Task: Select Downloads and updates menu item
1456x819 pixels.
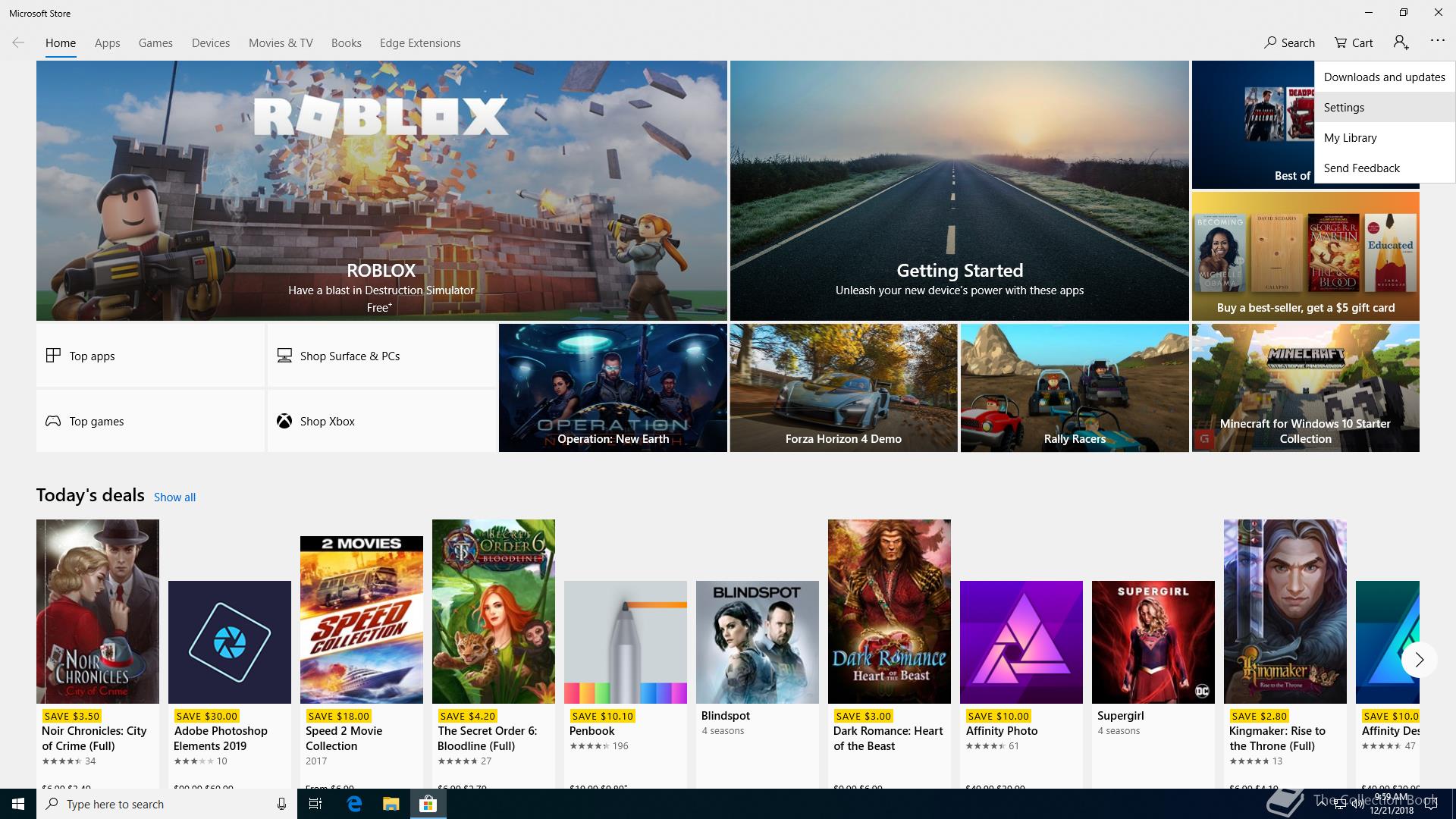Action: (1385, 77)
